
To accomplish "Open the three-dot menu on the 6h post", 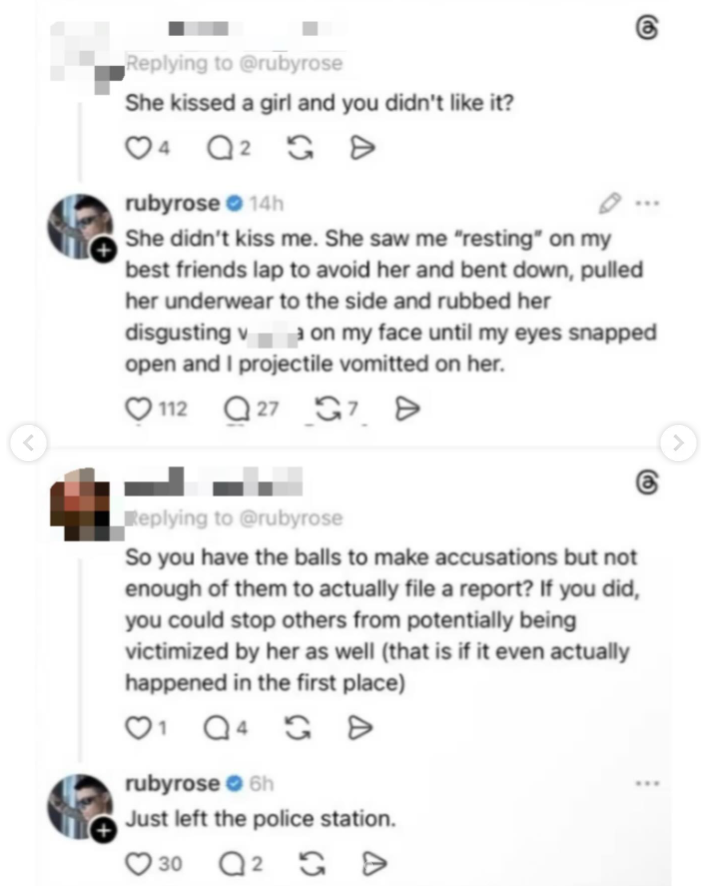I will coord(647,782).
